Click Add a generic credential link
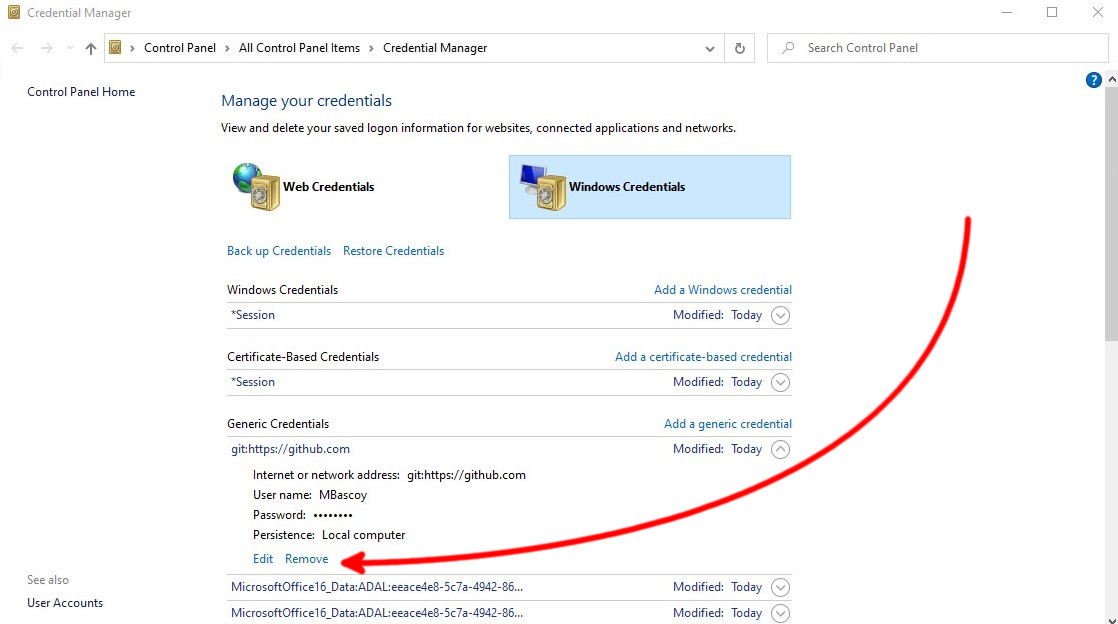Viewport: 1118px width, 624px height. pyautogui.click(x=727, y=424)
